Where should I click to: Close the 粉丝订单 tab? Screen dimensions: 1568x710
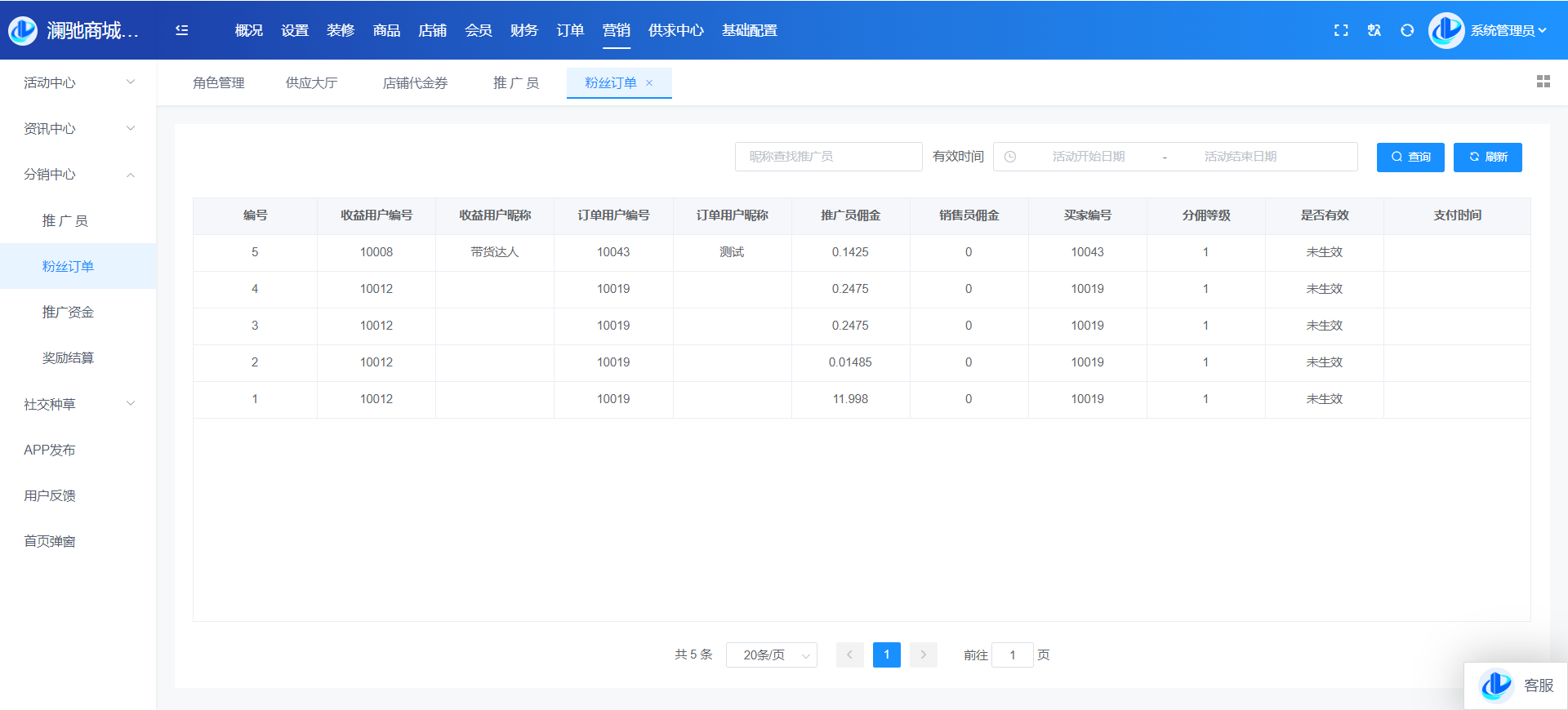pos(650,83)
